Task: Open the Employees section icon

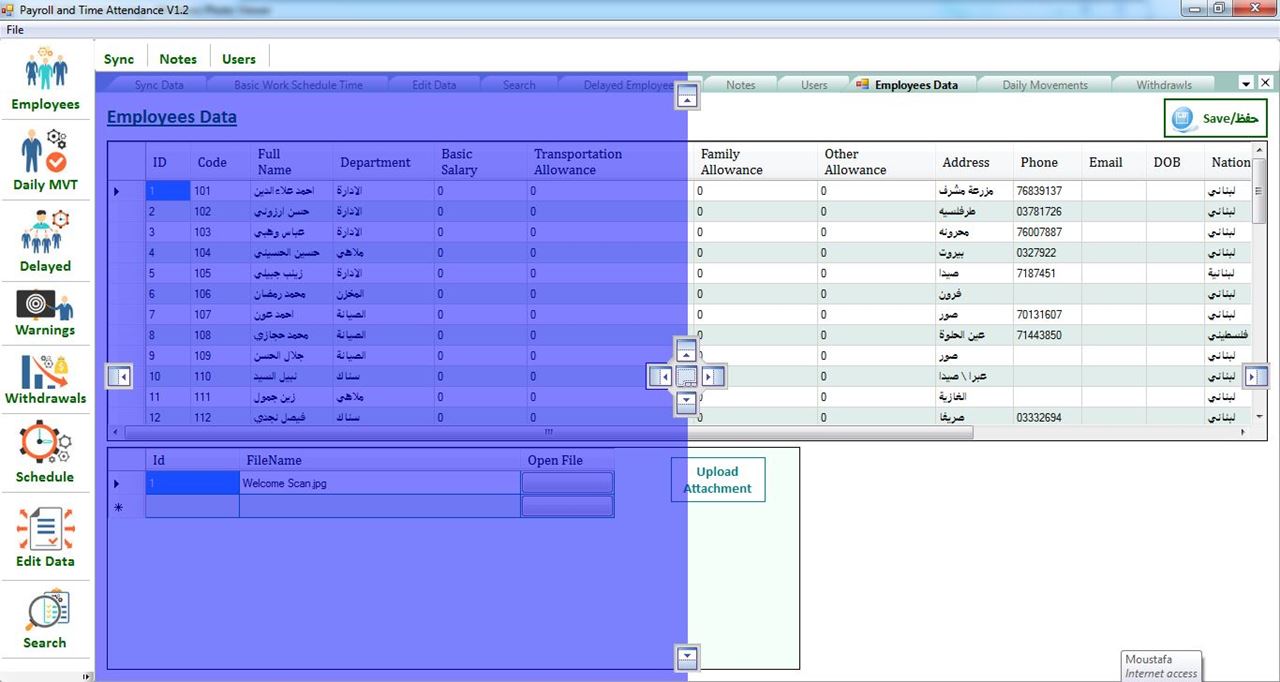Action: pyautogui.click(x=46, y=79)
